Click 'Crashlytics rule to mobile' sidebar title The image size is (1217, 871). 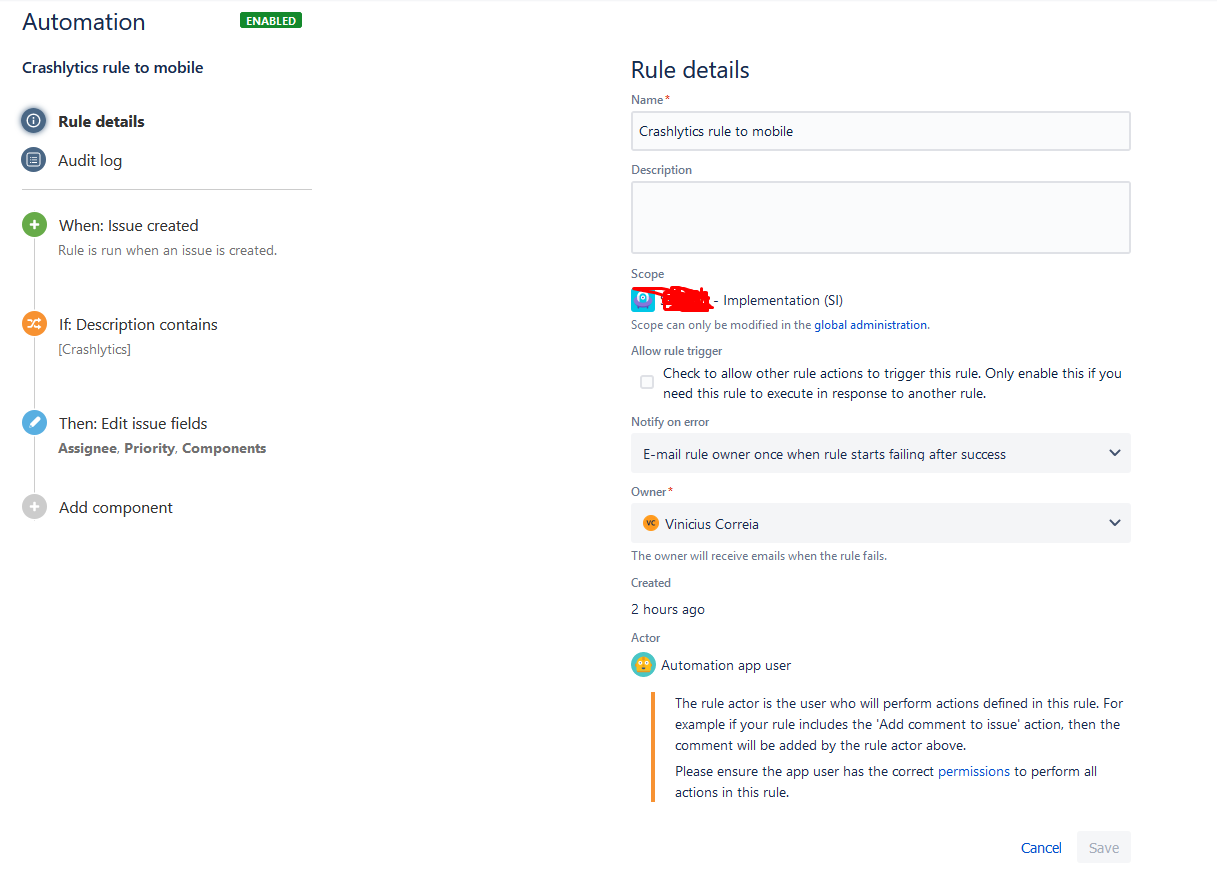[x=113, y=68]
